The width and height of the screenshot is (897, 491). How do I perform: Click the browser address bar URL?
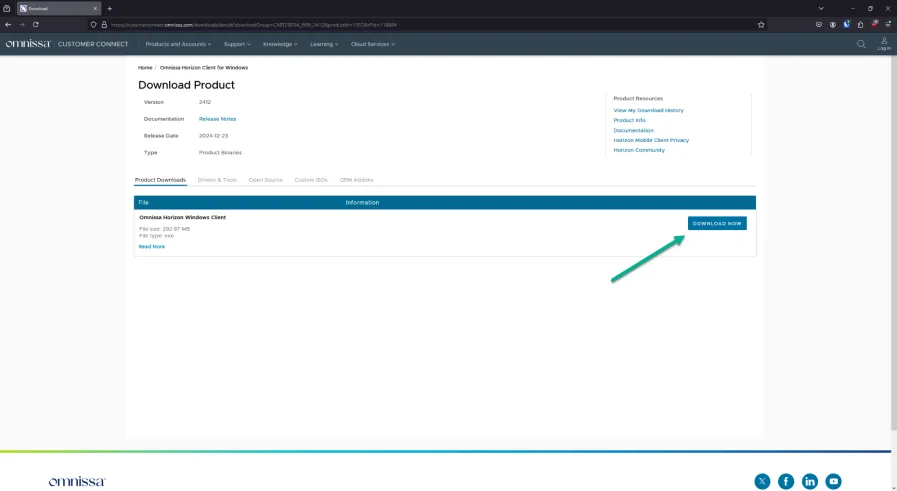click(x=254, y=25)
